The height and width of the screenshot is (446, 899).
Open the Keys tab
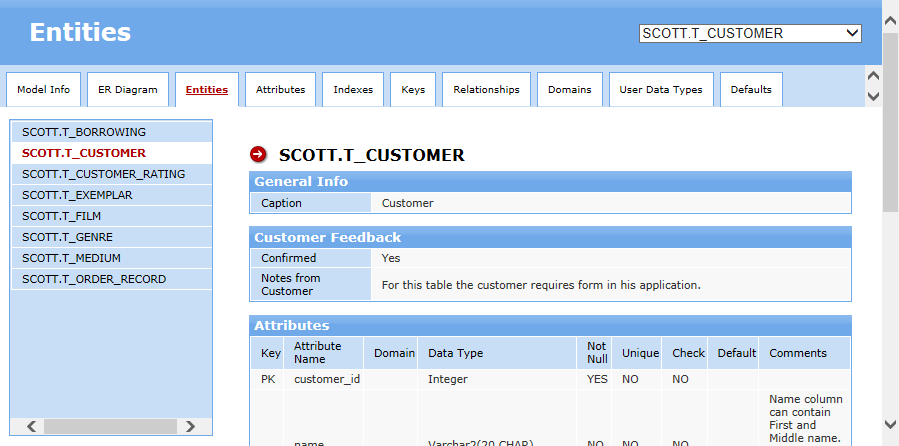(x=413, y=90)
